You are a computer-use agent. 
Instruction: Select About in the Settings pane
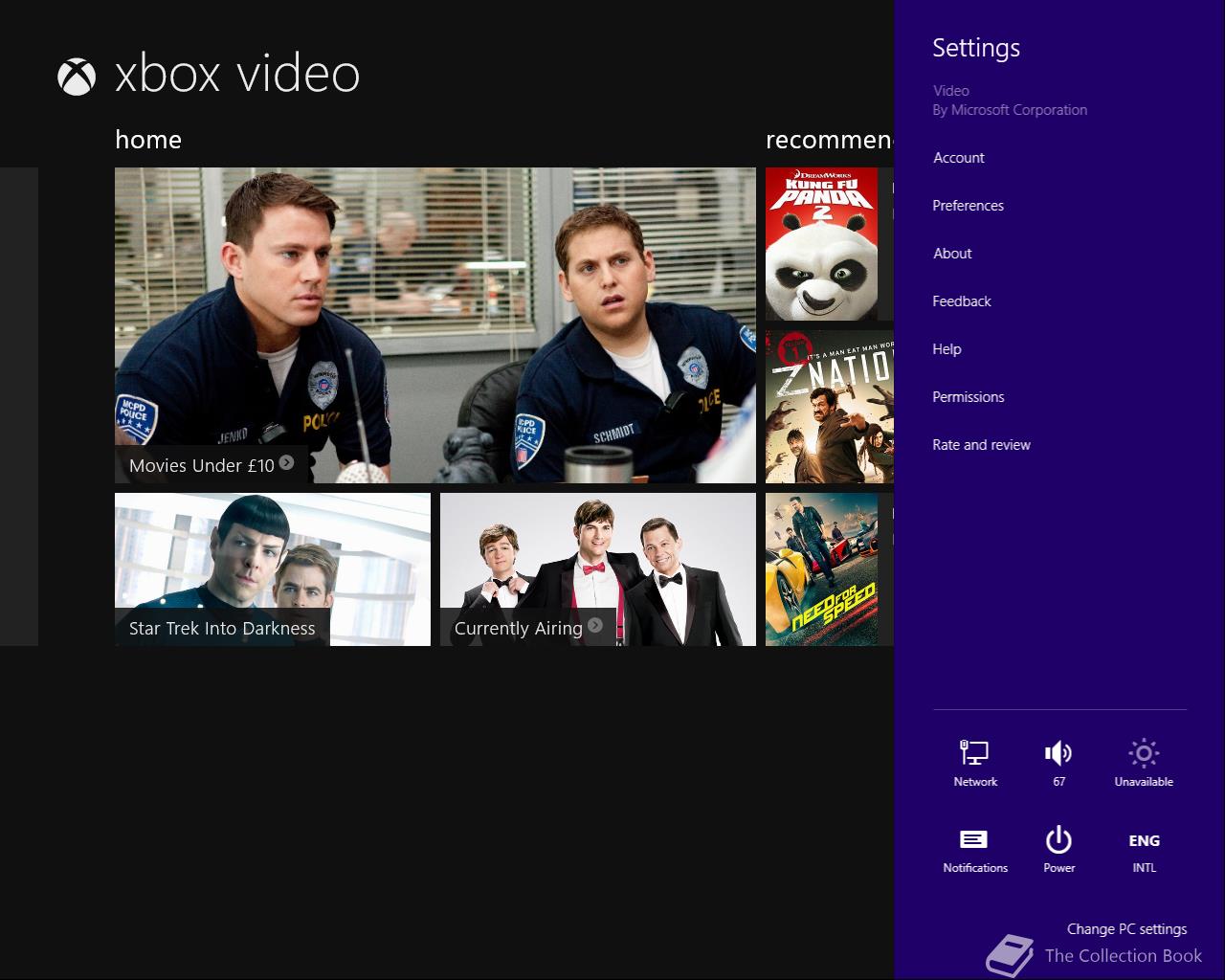(x=952, y=254)
